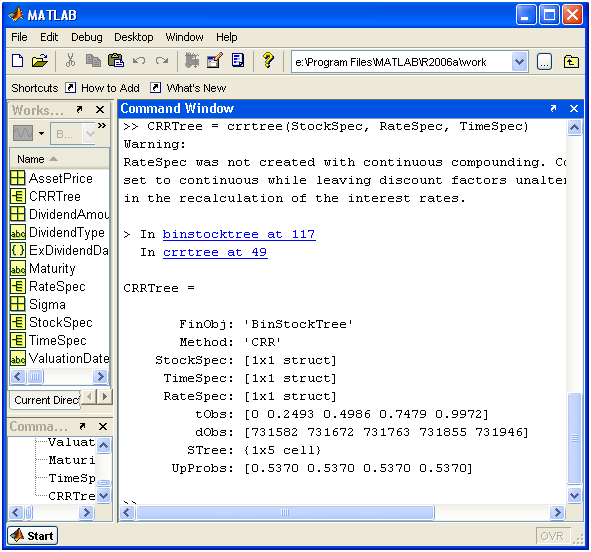Open file using the folder icon
Viewport: 591px width, 552px height.
[40, 61]
